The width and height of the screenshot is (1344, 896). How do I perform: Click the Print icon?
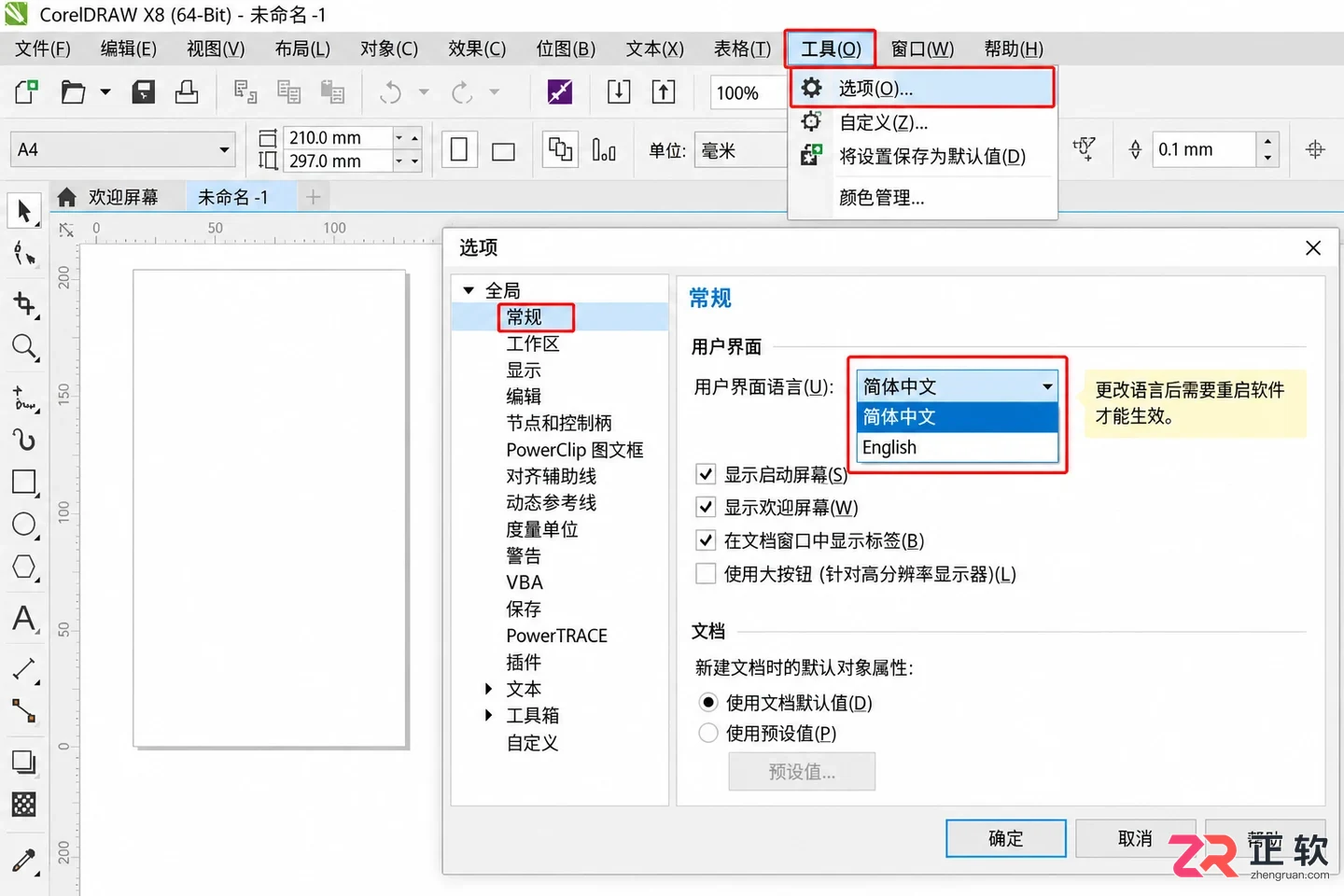(x=187, y=91)
